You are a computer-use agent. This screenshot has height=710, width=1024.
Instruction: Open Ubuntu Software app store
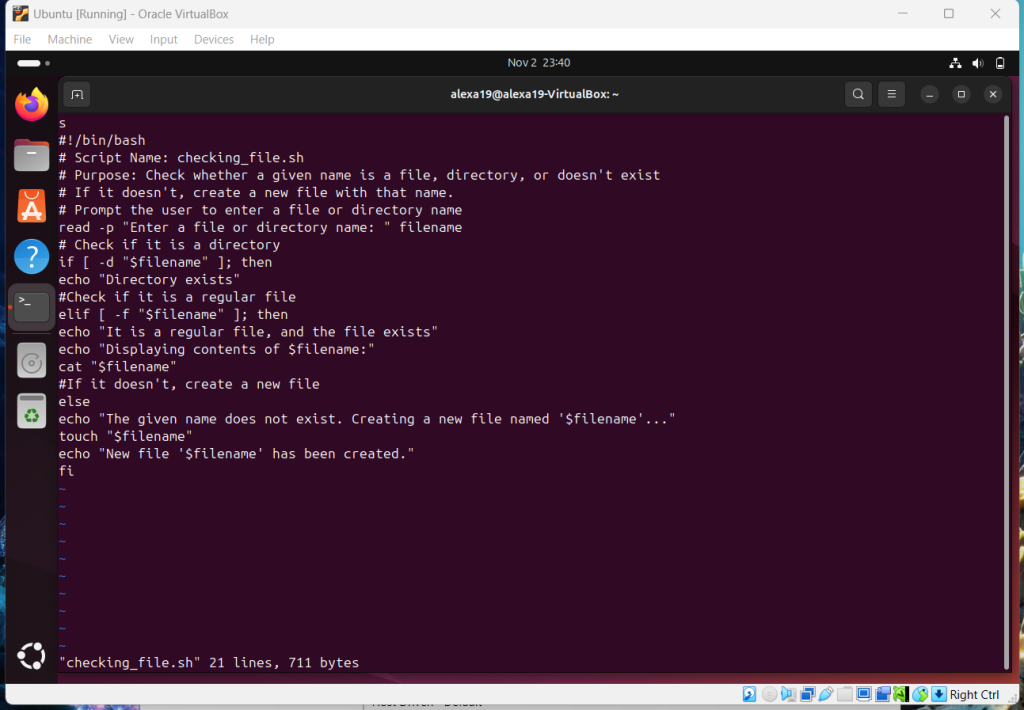tap(32, 206)
